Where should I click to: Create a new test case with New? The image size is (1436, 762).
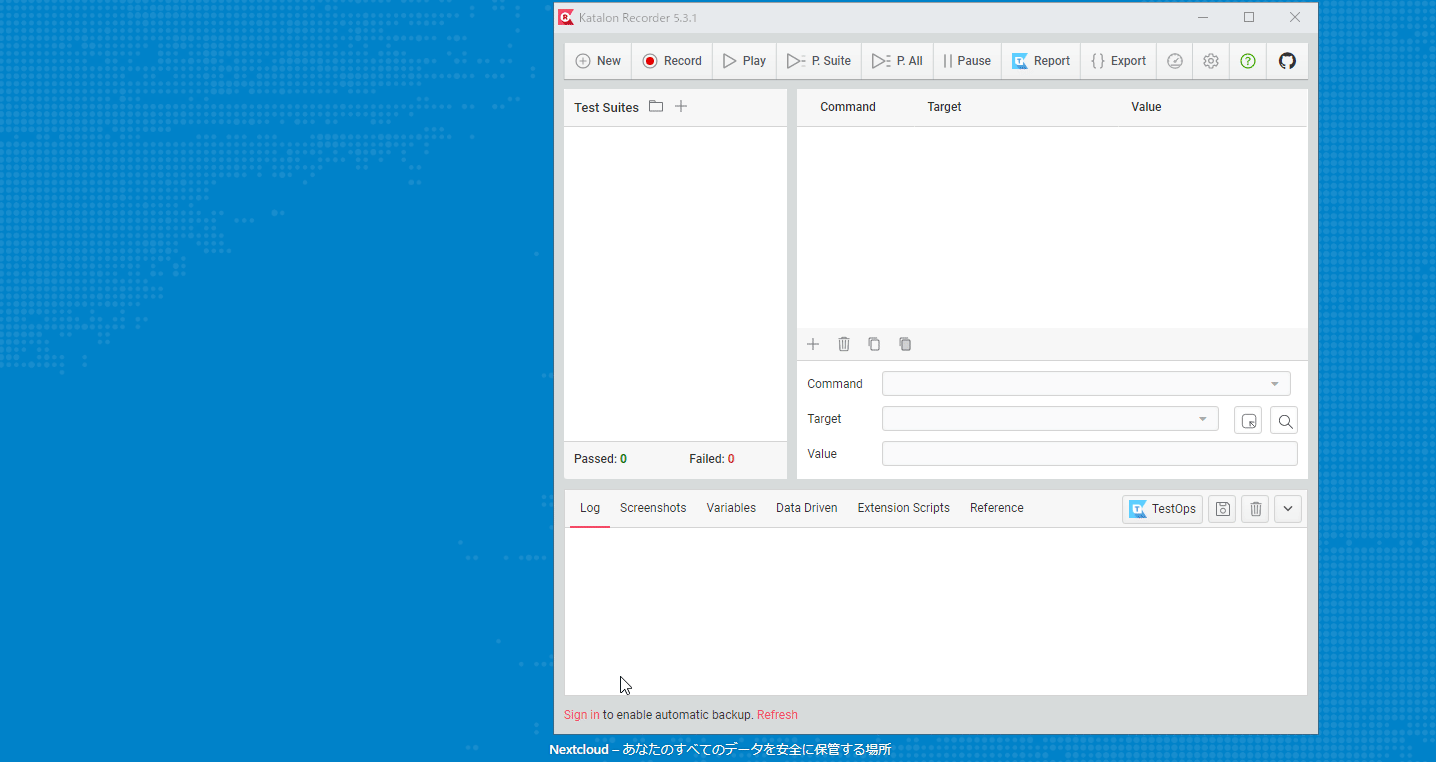click(x=598, y=61)
